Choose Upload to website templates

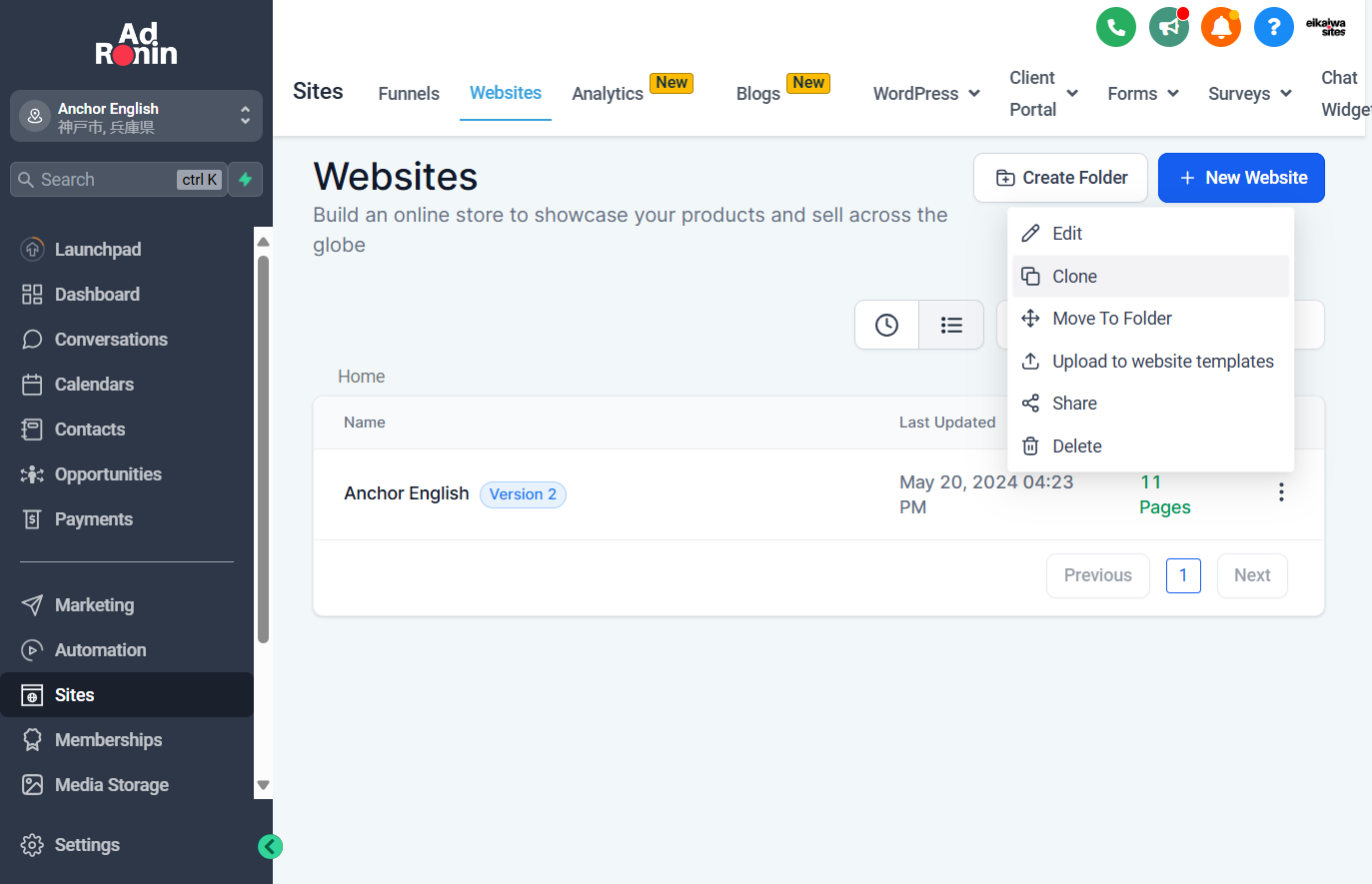pos(1151,362)
